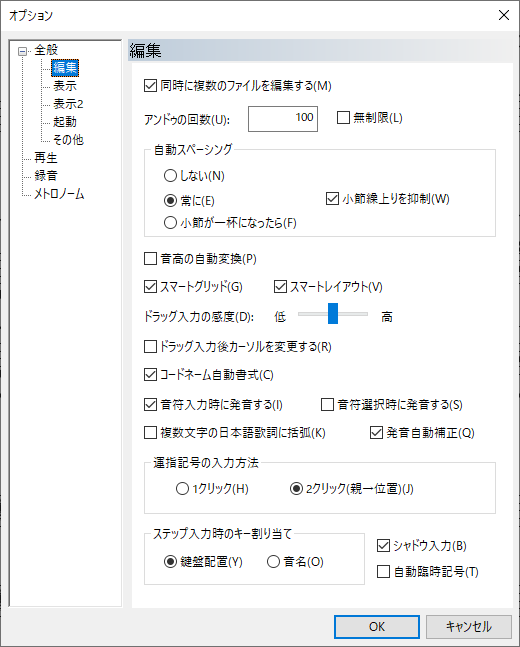This screenshot has height=647, width=520.
Task: Open メトロノーム settings in tree
Action: point(59,194)
